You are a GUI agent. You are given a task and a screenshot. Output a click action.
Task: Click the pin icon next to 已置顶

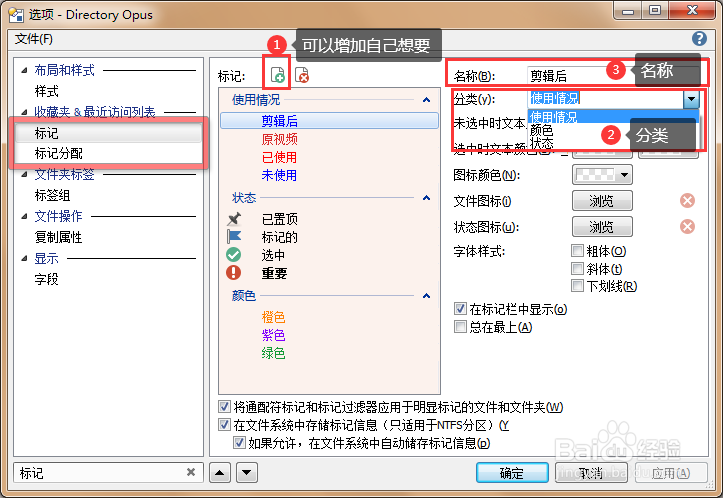click(234, 219)
